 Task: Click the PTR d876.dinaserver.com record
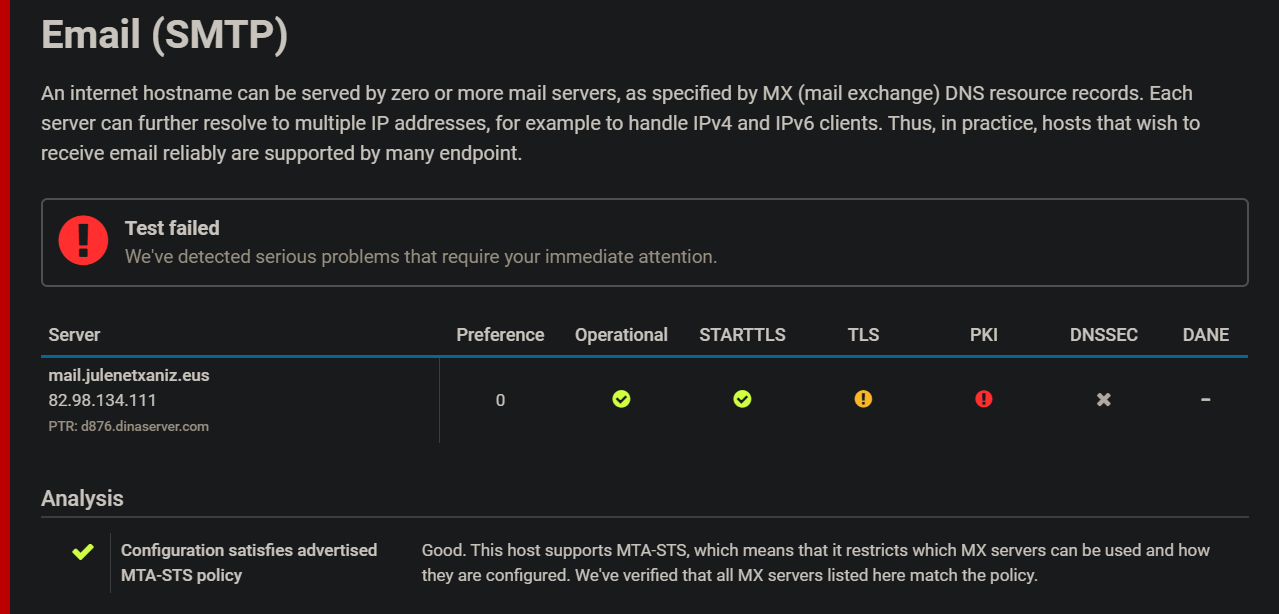point(129,426)
